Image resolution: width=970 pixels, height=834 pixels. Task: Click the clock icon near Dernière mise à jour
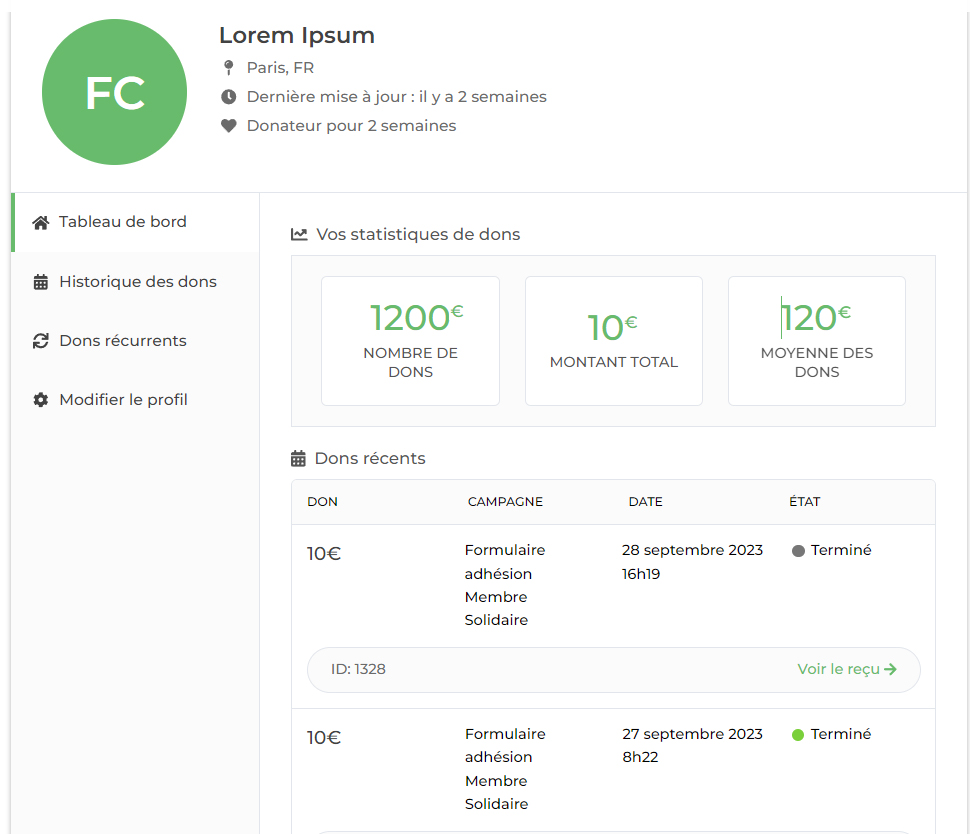click(229, 97)
